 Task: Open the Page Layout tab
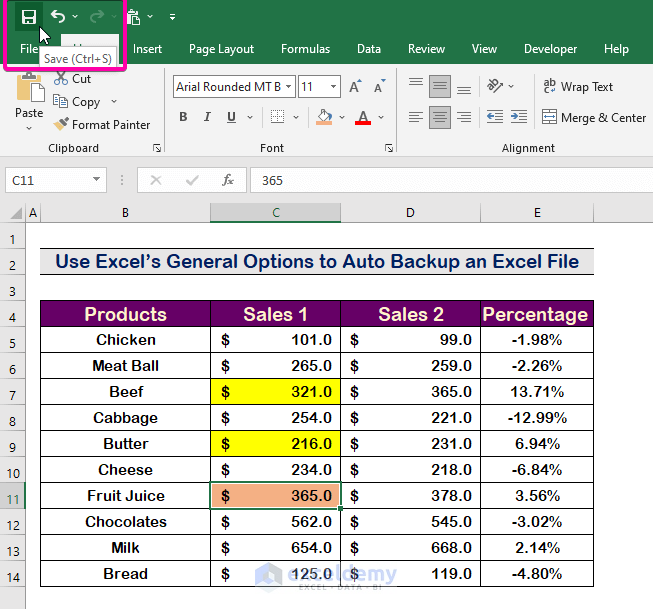(221, 49)
